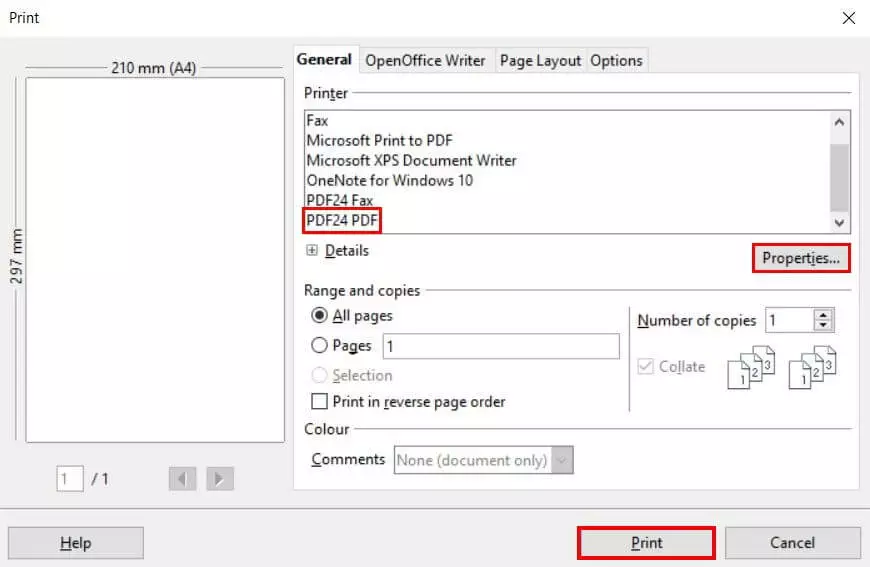Viewport: 870px width, 567px height.
Task: Go to next preview page arrow
Action: point(219,479)
